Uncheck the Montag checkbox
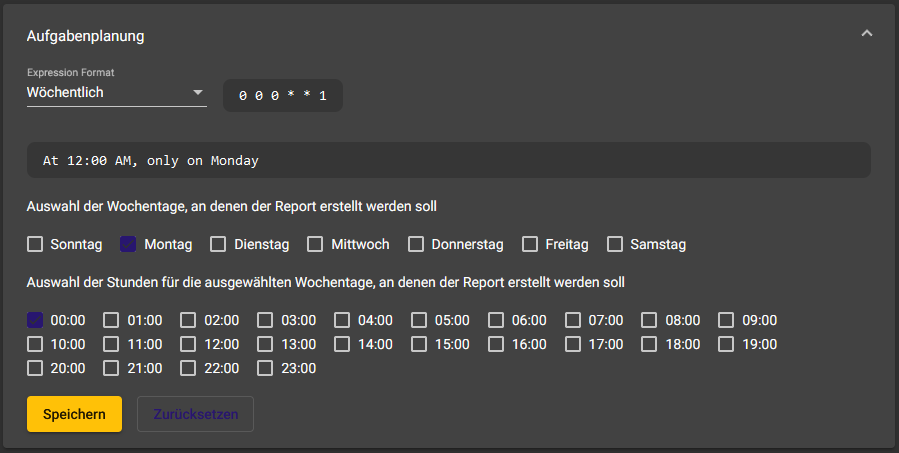The image size is (899, 453). click(x=128, y=244)
